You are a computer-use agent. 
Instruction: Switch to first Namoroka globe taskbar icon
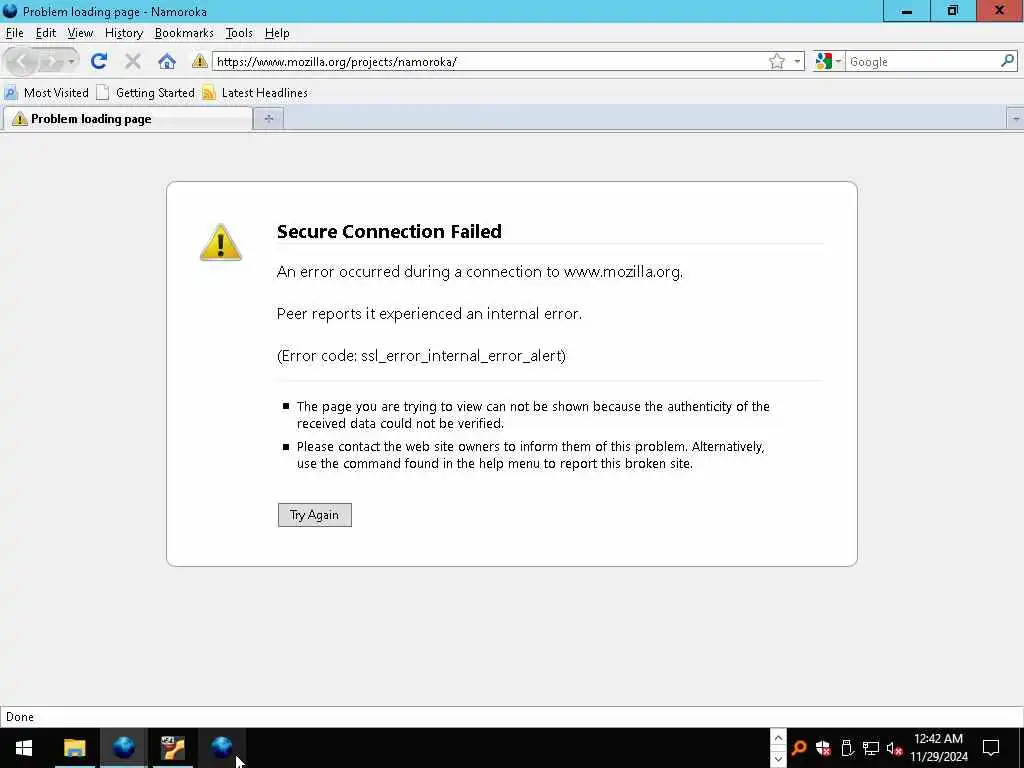coord(123,748)
